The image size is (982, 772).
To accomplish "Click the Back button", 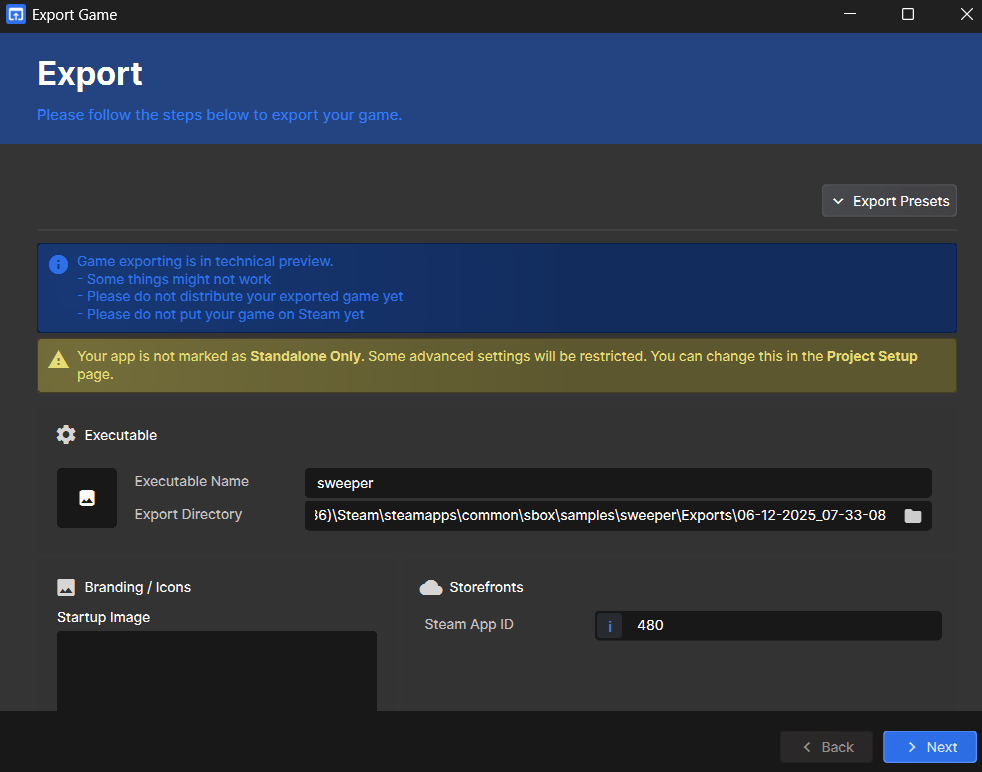I will click(x=826, y=747).
